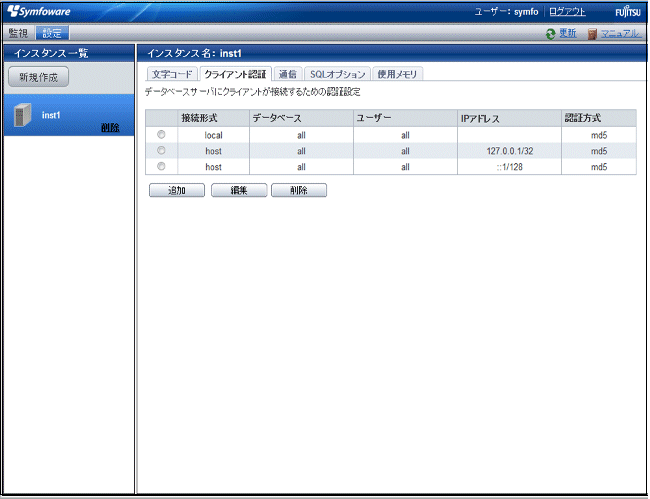Click the 削除 link for inst1
The height and width of the screenshot is (499, 650).
pyautogui.click(x=111, y=128)
